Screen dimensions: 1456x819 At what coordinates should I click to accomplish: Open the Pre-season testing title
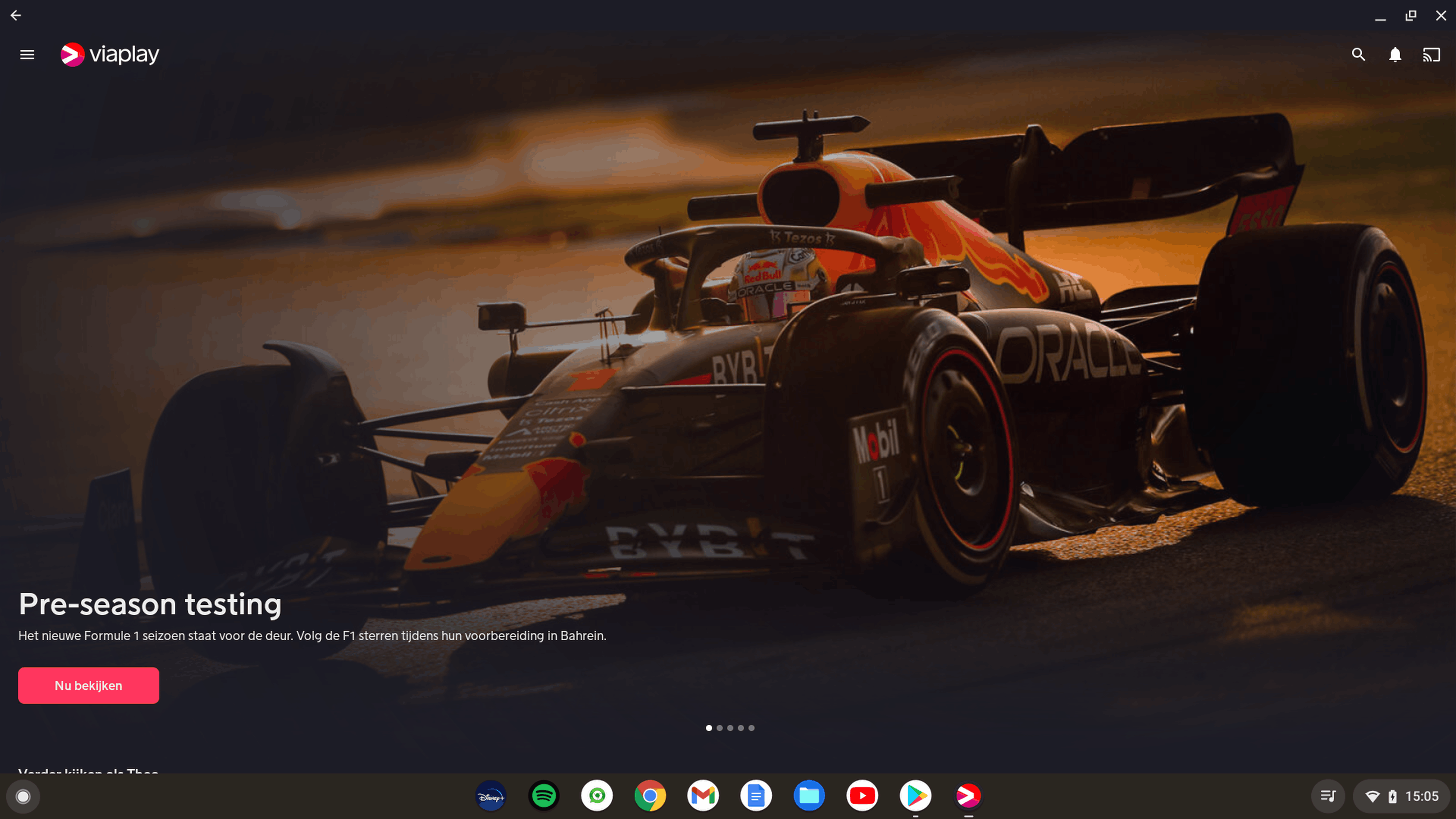(150, 604)
